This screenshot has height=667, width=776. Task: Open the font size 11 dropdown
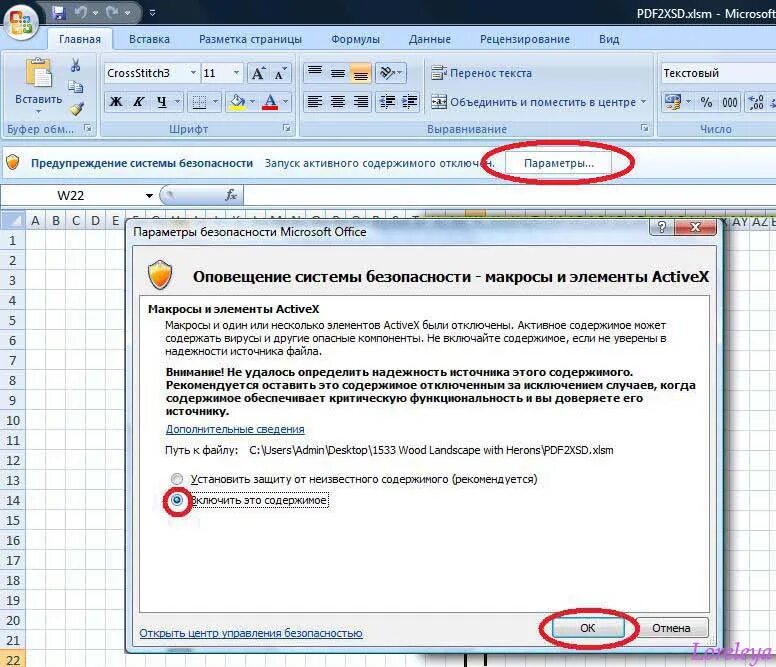[237, 73]
